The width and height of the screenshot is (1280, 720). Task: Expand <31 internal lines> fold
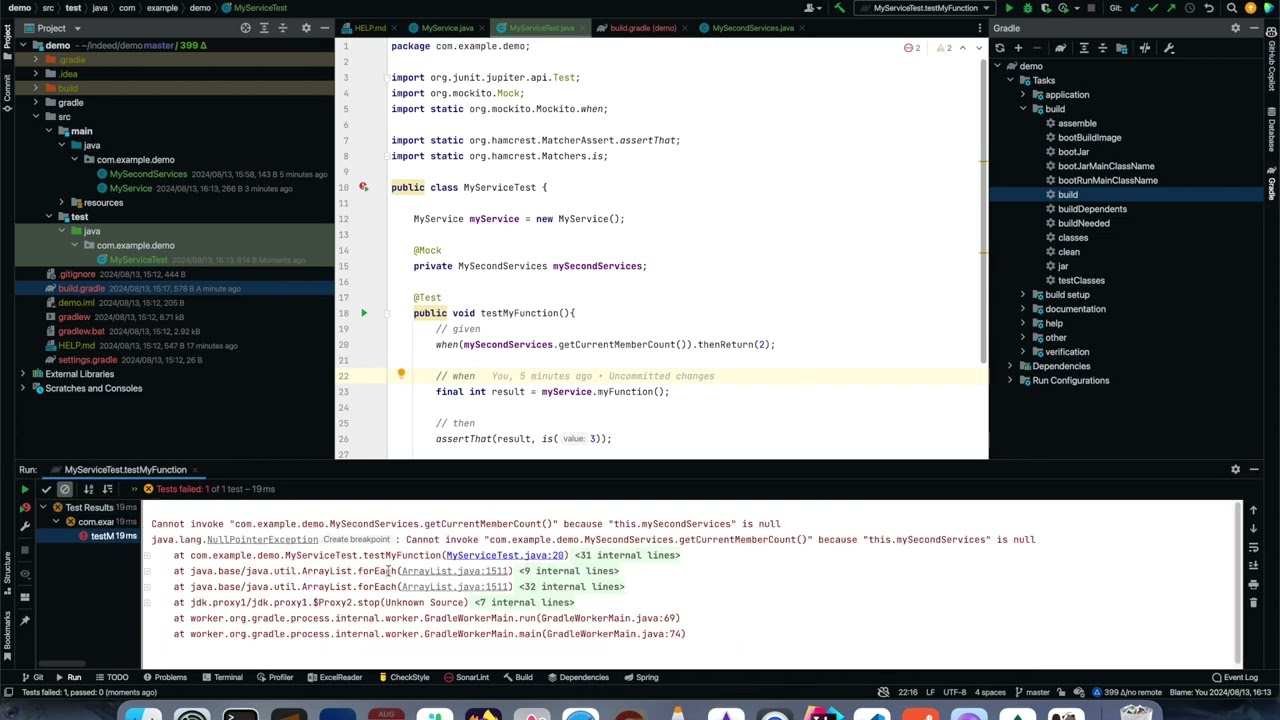coord(627,555)
